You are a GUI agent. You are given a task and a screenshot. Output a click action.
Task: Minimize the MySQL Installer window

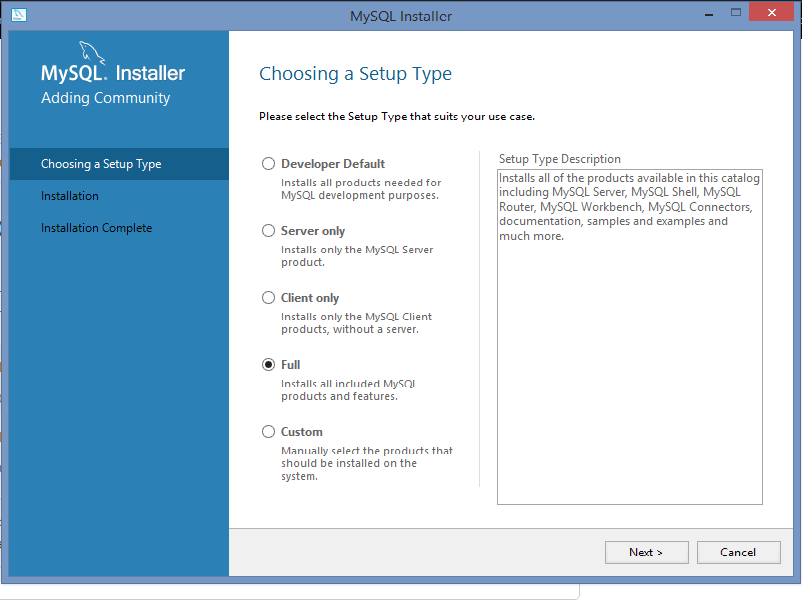(708, 13)
